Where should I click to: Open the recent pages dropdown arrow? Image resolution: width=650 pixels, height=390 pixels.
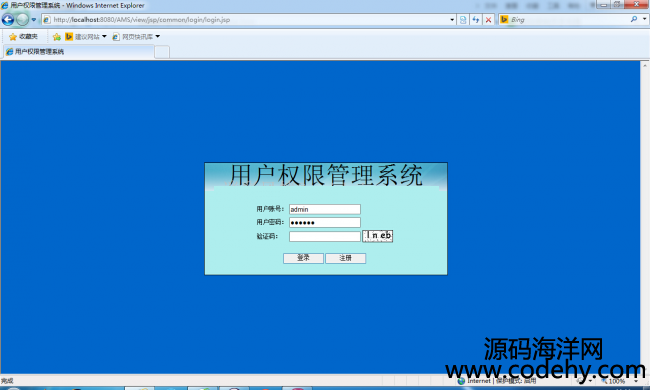pos(34,19)
